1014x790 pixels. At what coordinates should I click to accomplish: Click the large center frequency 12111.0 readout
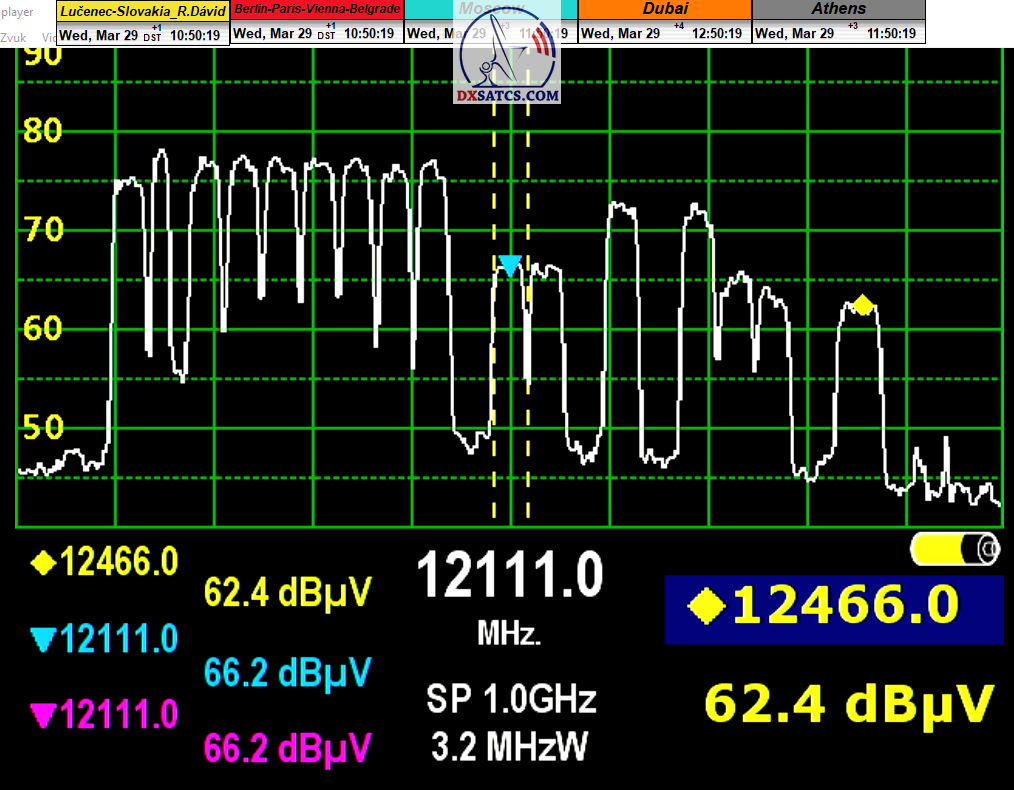coord(510,577)
